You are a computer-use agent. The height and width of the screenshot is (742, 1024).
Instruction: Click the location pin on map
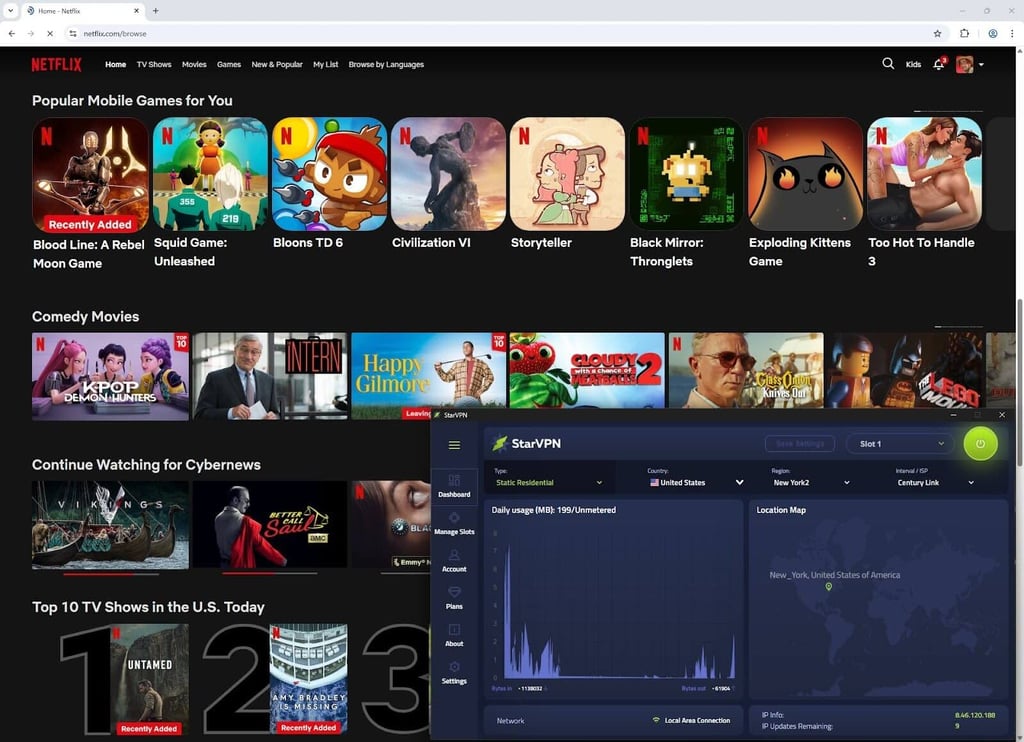pyautogui.click(x=829, y=587)
